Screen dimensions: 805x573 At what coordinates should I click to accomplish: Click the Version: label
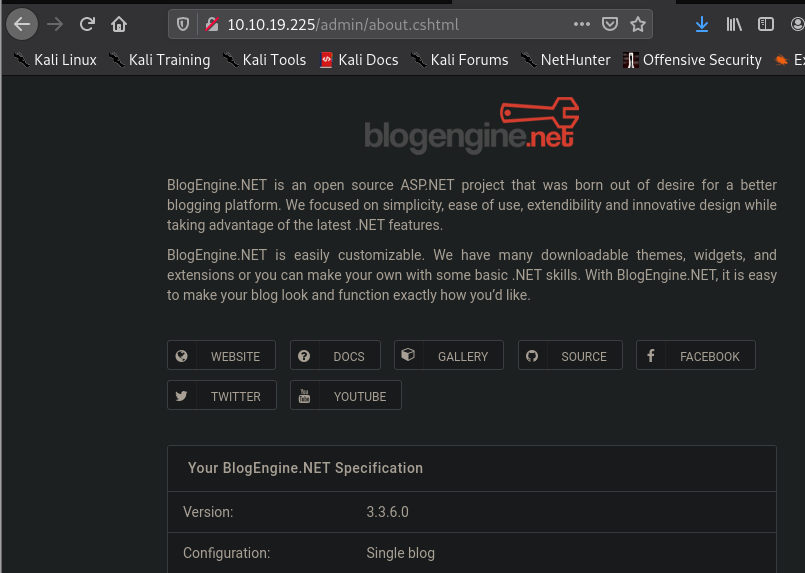(208, 512)
